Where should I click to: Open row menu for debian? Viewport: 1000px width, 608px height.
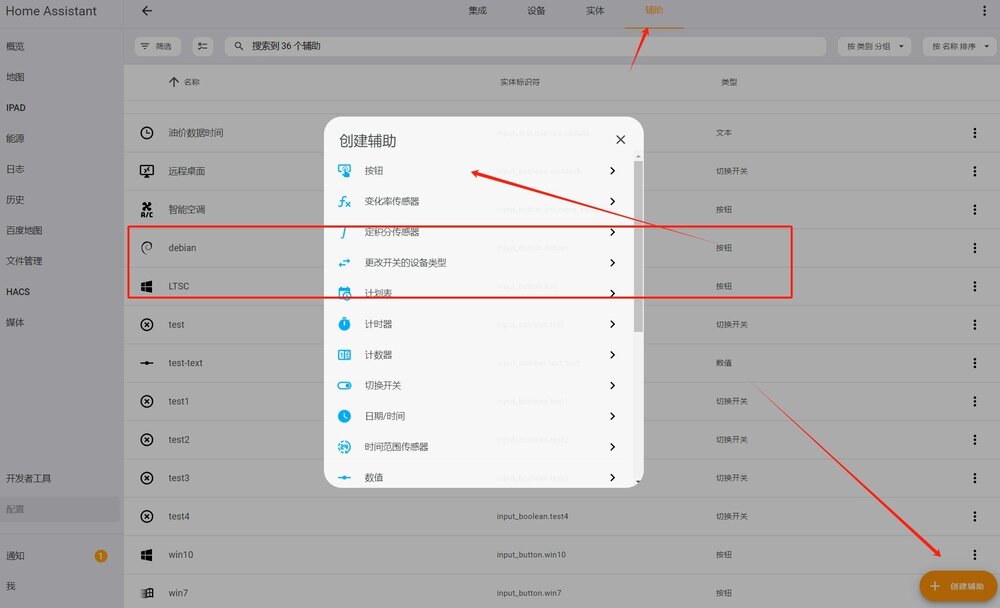(974, 248)
